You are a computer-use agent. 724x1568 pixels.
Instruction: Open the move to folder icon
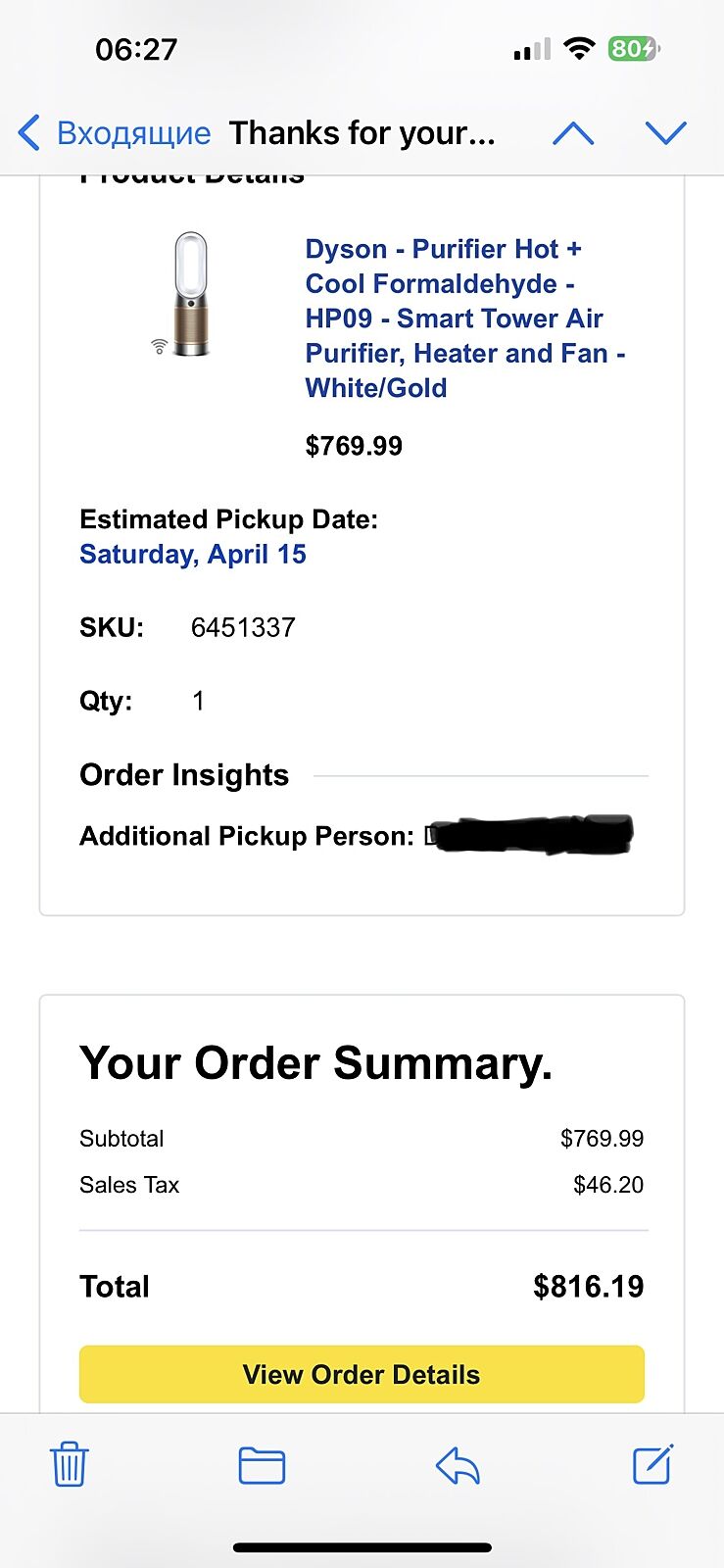tap(262, 1466)
